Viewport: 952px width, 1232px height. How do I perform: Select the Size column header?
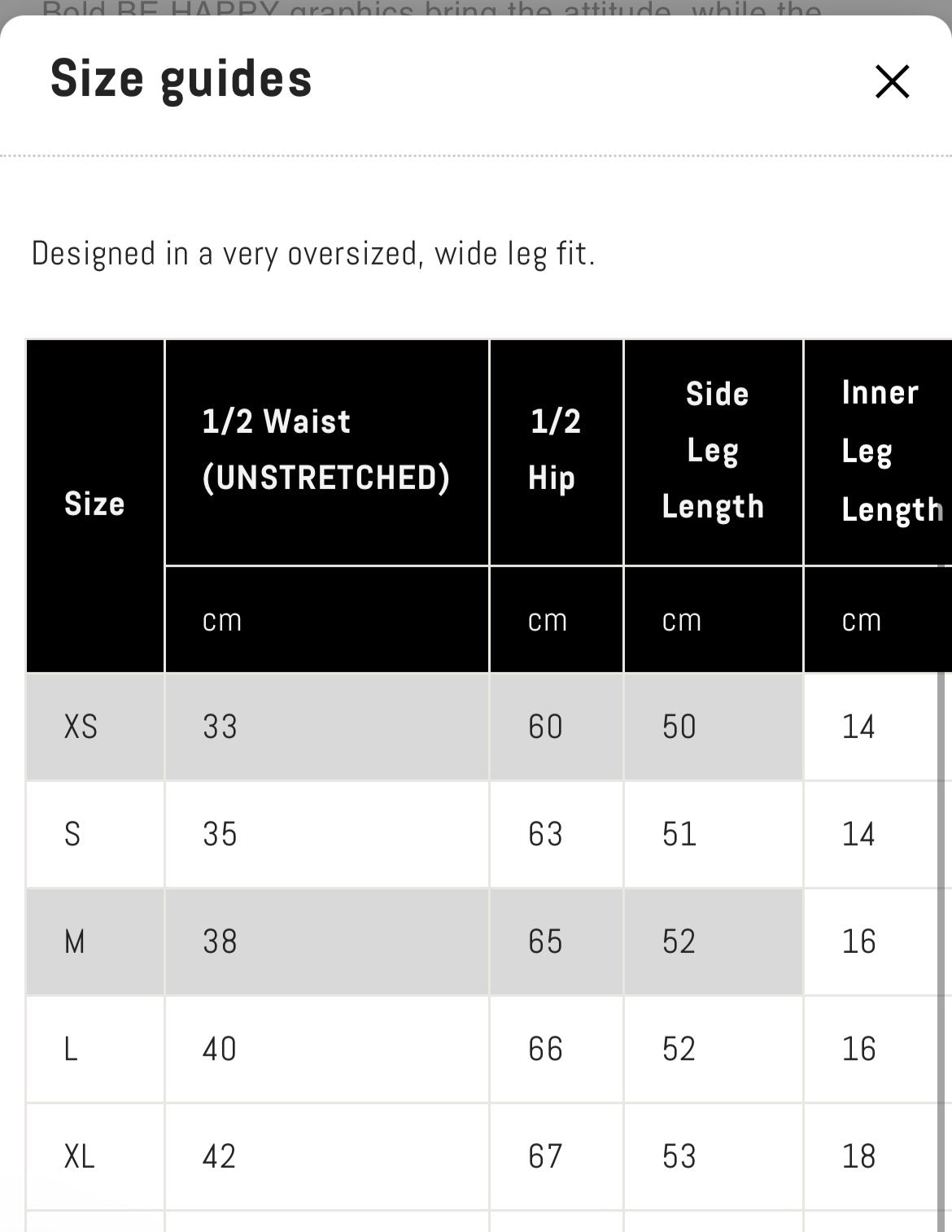94,504
